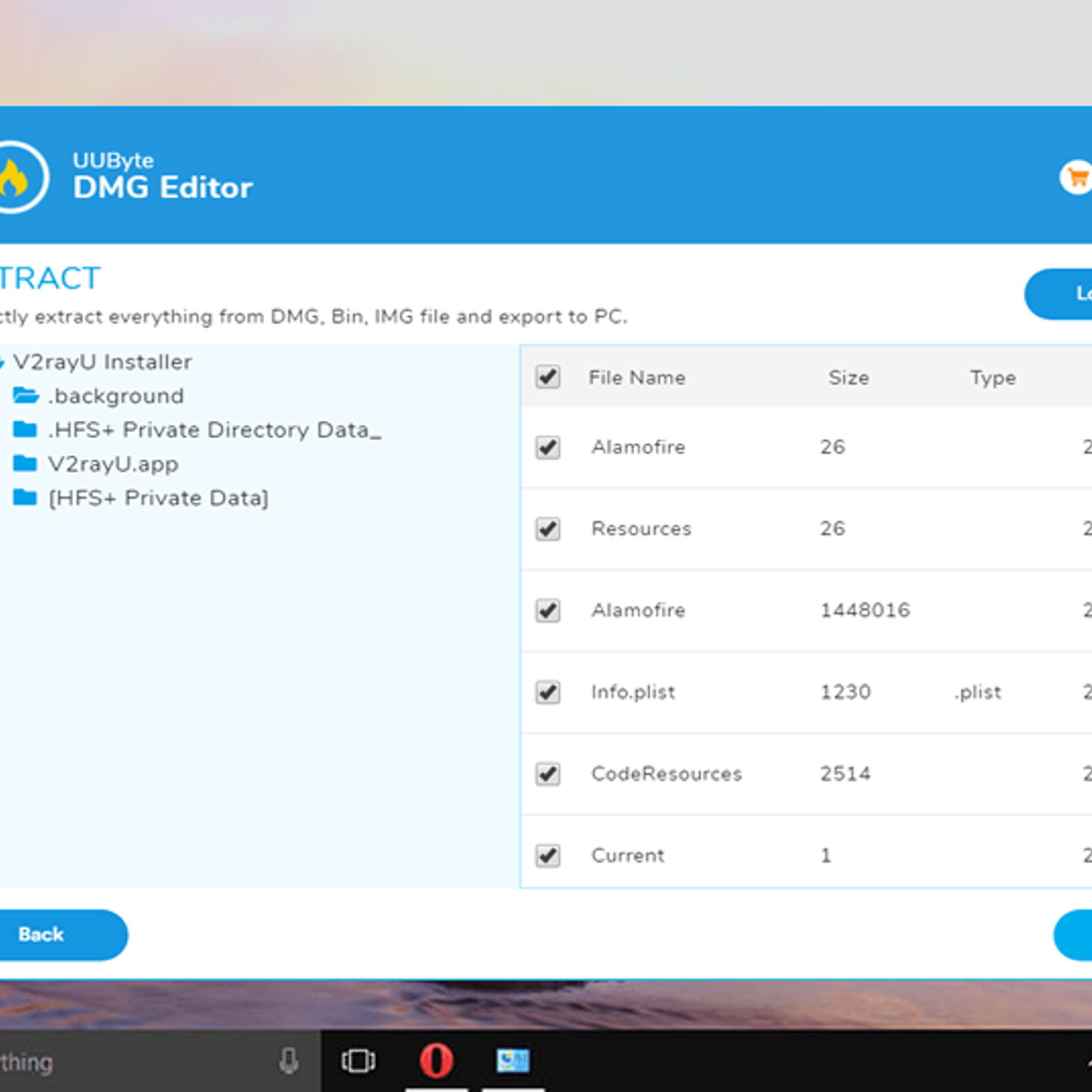Uncheck the Alamofire row with size 1448016

click(x=548, y=610)
